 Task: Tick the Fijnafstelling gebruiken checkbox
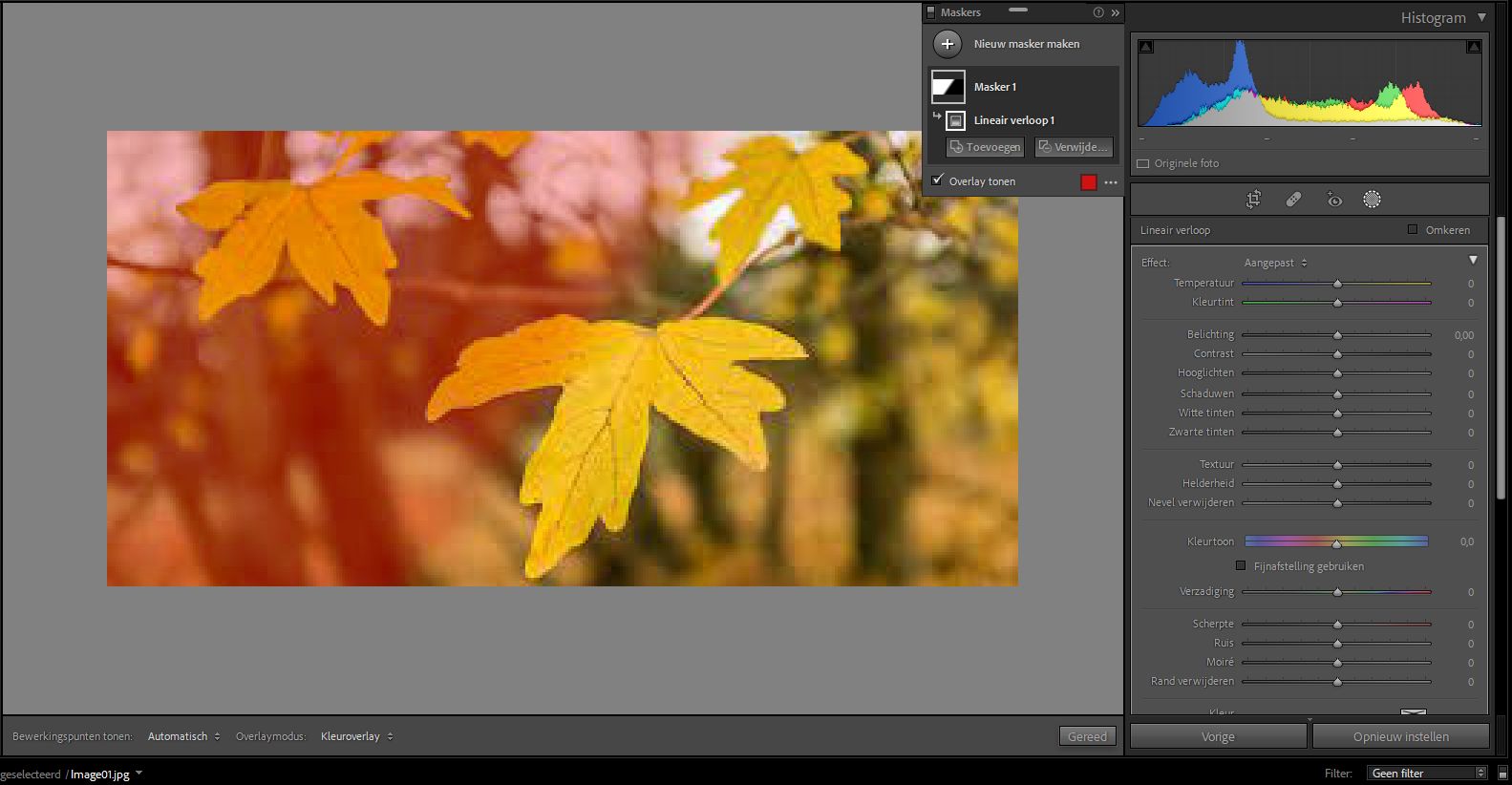[1241, 566]
